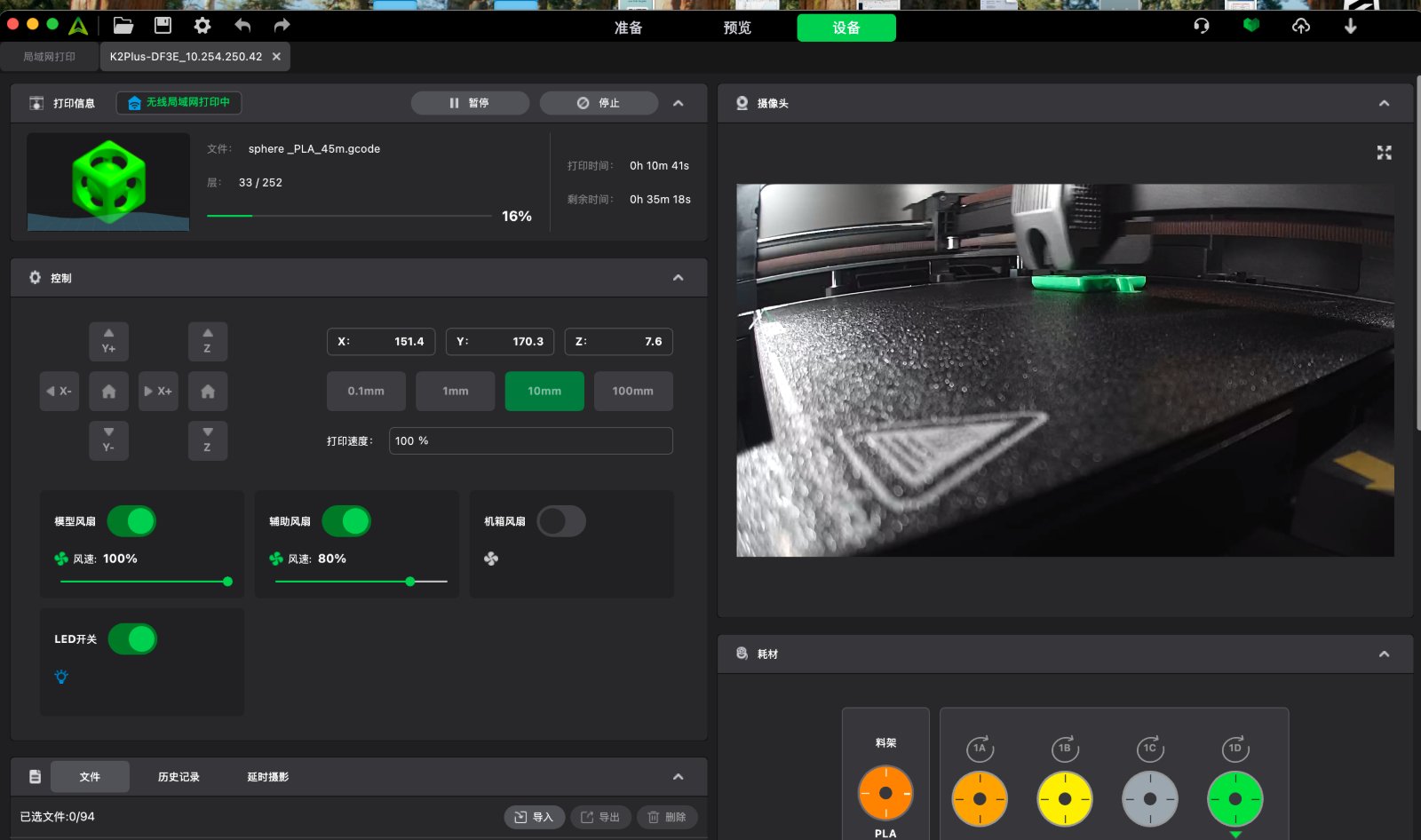Open the 历史记录 history tab

click(x=179, y=777)
